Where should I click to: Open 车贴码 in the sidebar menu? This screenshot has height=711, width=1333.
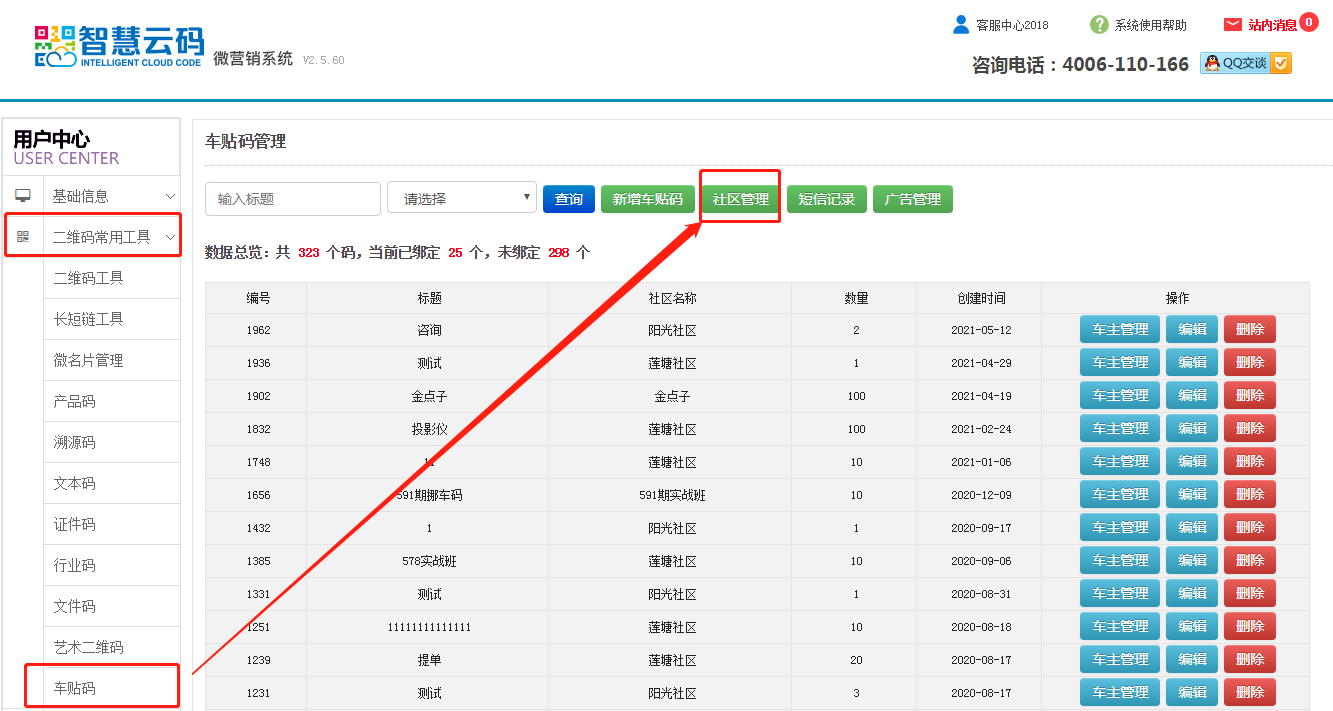[x=75, y=688]
